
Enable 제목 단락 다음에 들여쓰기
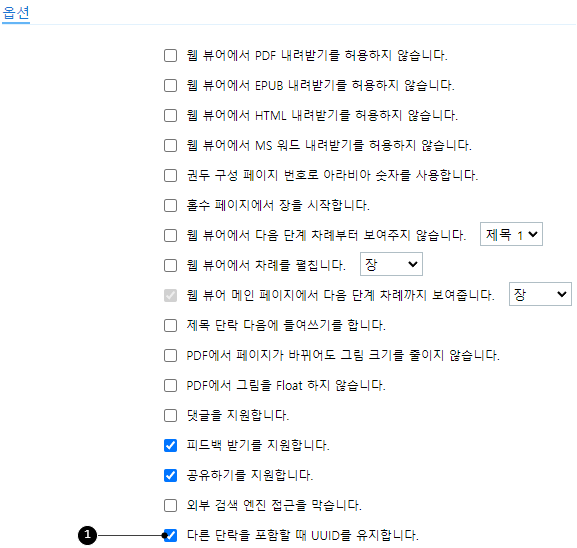point(170,325)
